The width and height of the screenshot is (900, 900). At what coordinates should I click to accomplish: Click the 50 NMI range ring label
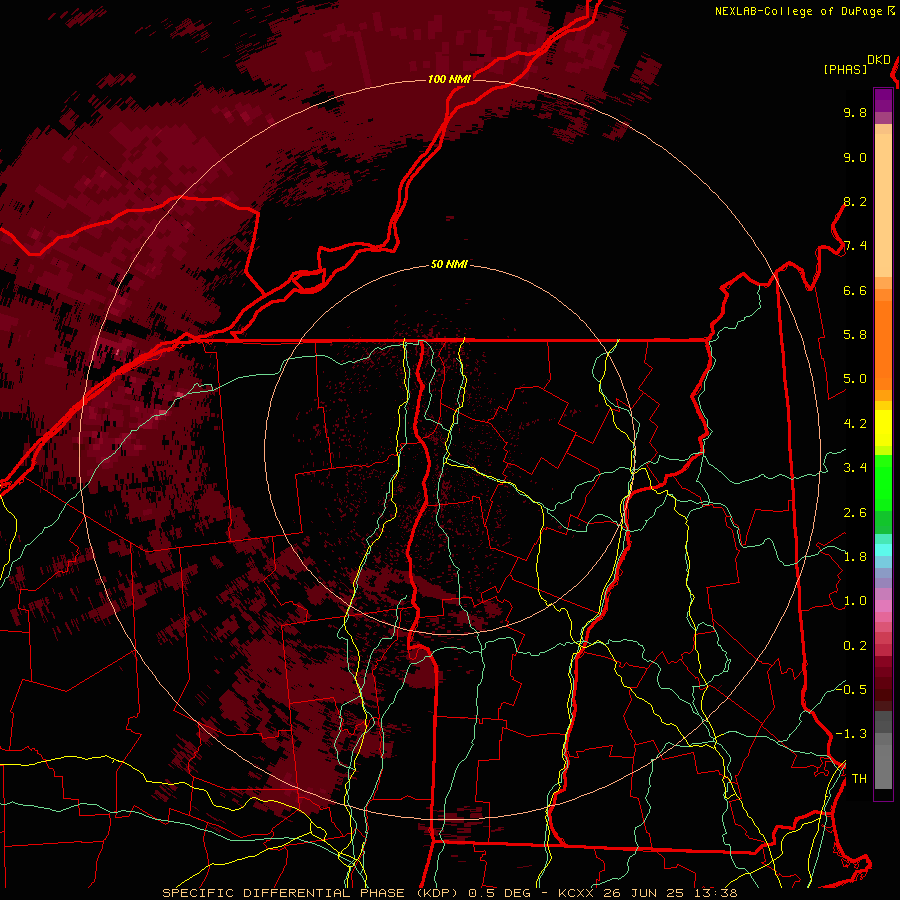click(x=449, y=265)
